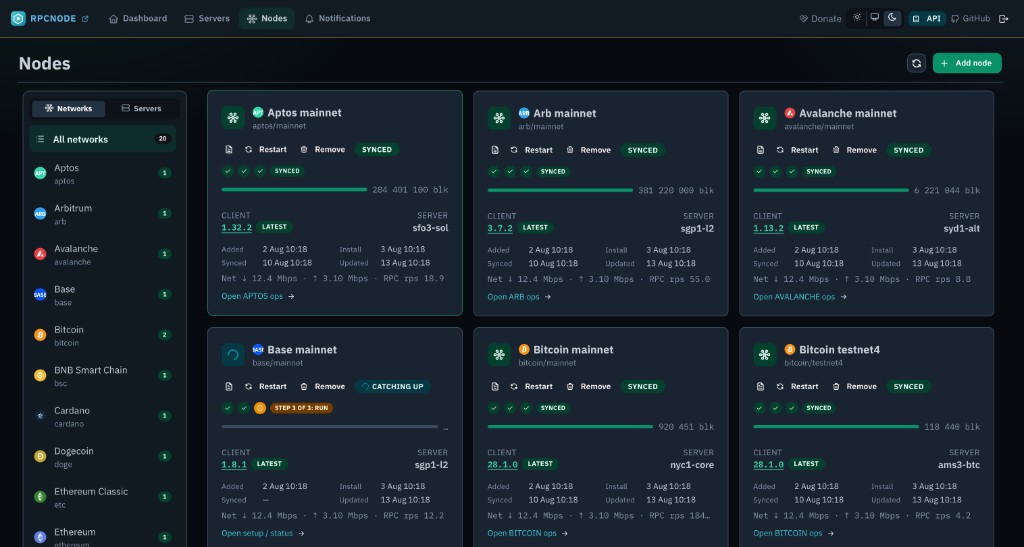Open APTOS ops link
The image size is (1024, 547).
(x=258, y=296)
